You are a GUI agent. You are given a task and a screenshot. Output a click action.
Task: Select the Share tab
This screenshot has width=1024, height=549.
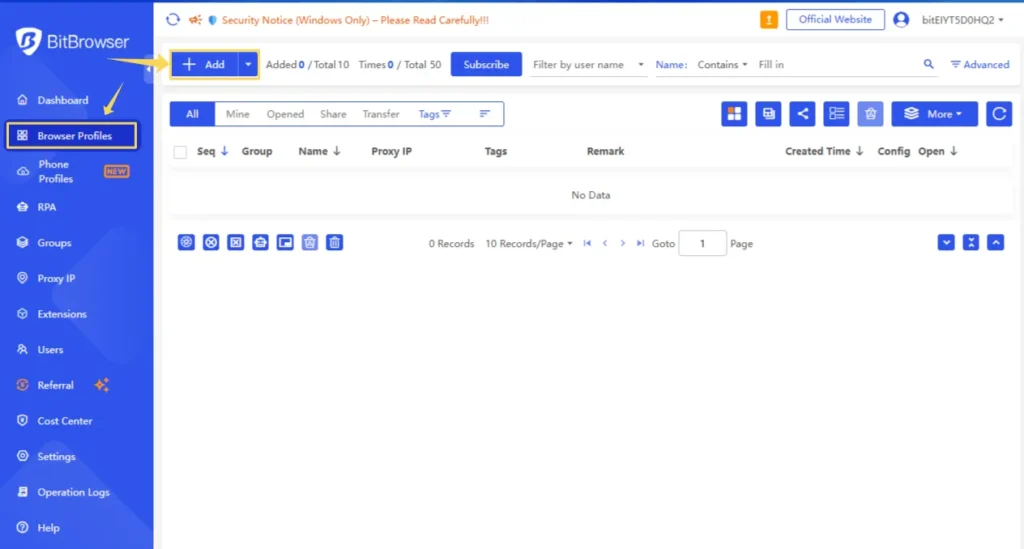coord(333,114)
